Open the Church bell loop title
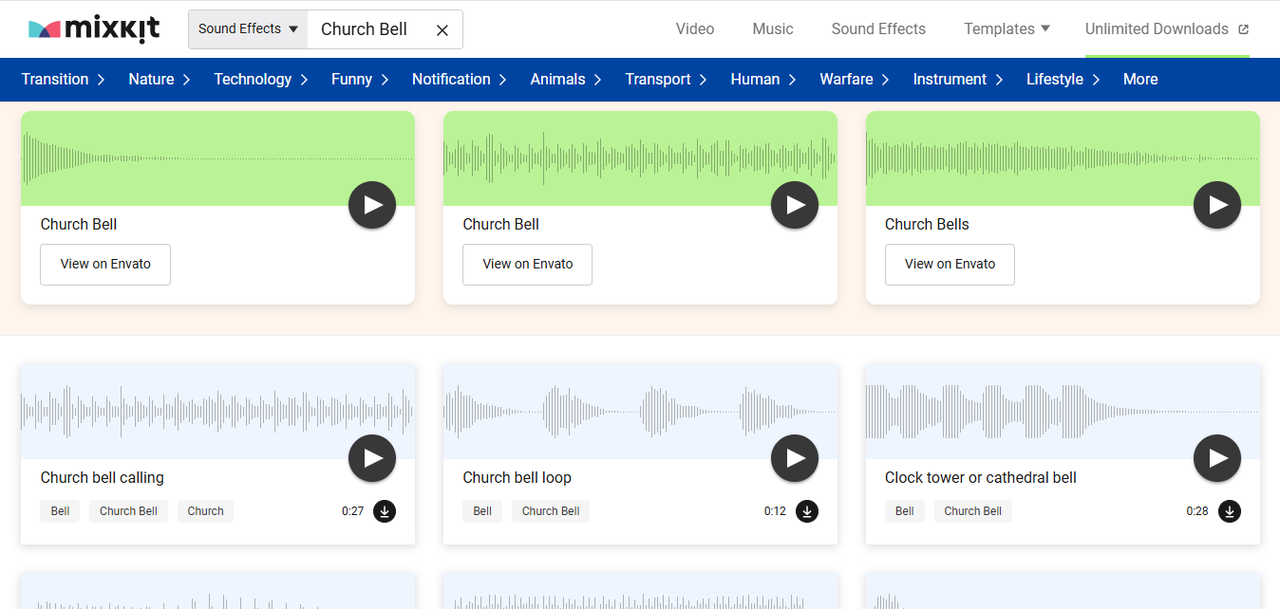The image size is (1280, 609). 517,478
